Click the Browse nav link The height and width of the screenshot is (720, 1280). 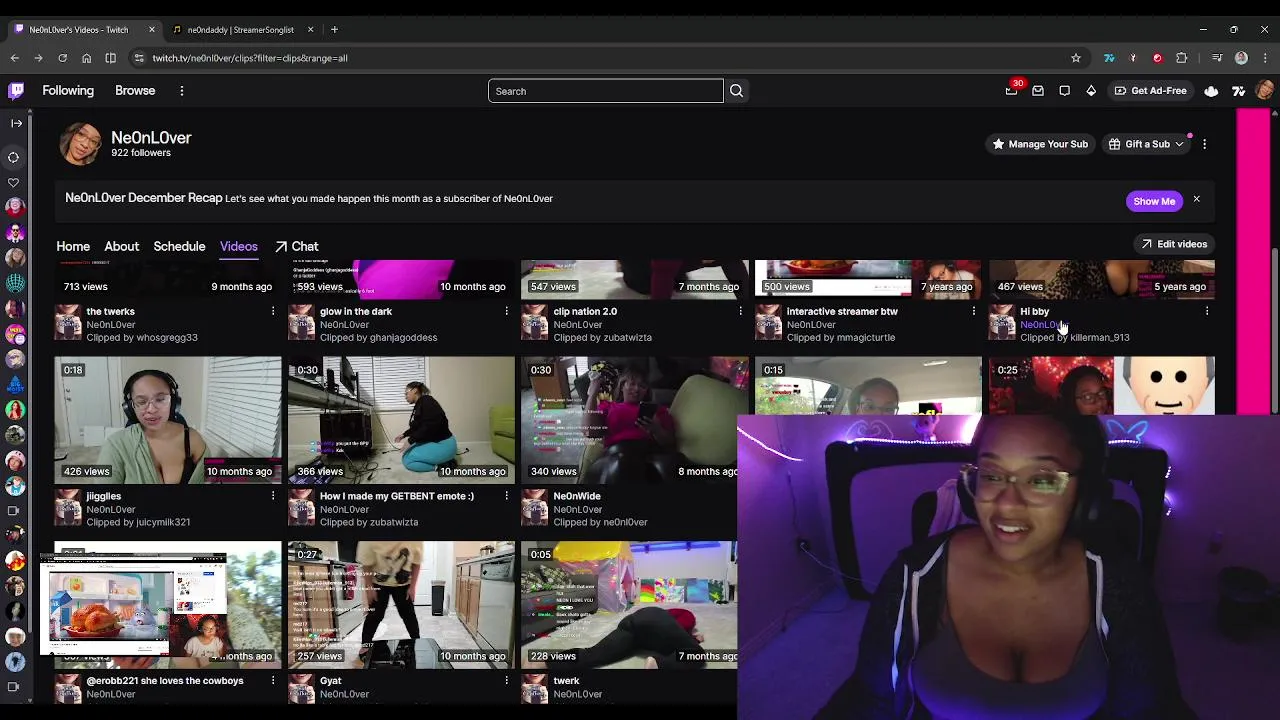pyautogui.click(x=135, y=91)
